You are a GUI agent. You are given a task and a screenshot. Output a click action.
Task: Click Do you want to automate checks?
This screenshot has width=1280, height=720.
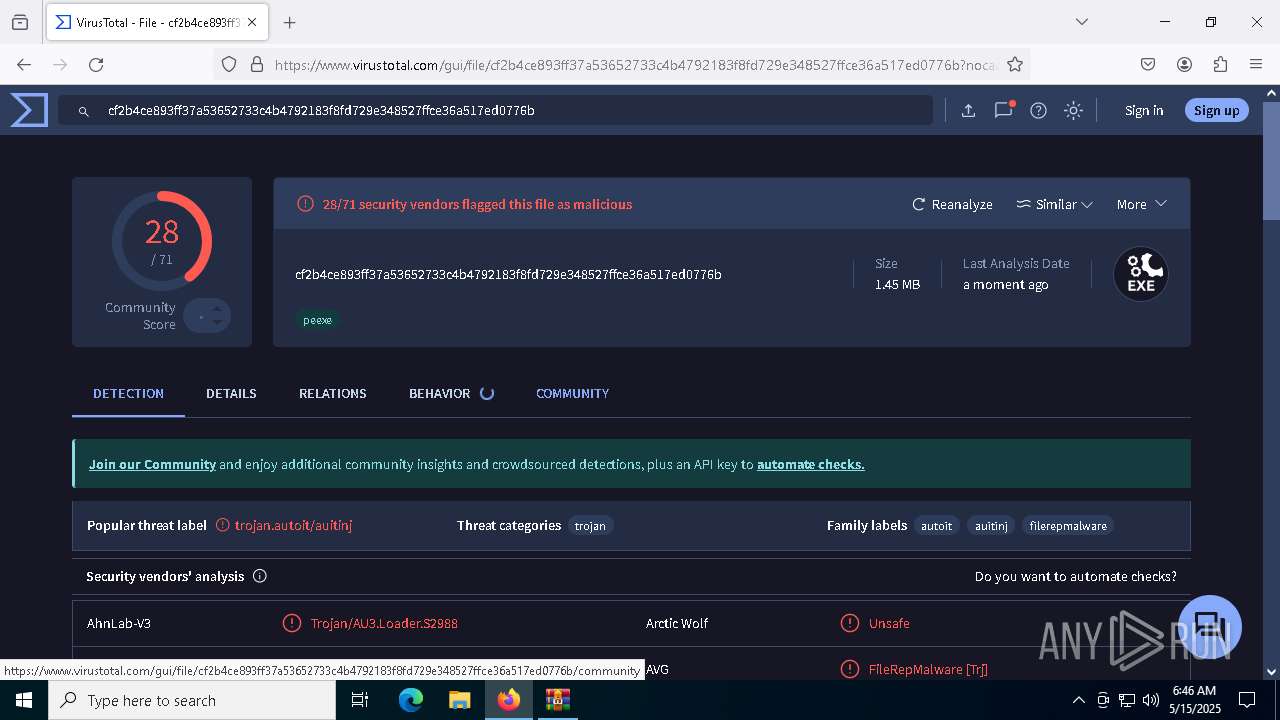tap(1075, 576)
